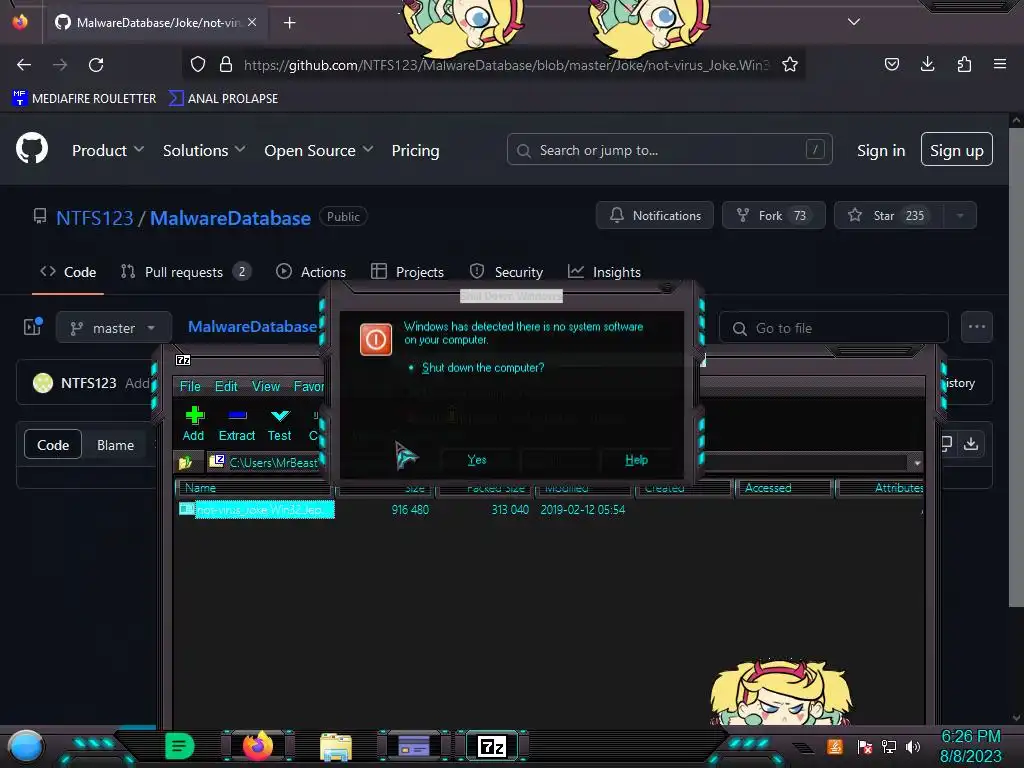
Task: Click Extract in the 7-Zip toolbar
Action: [236, 424]
